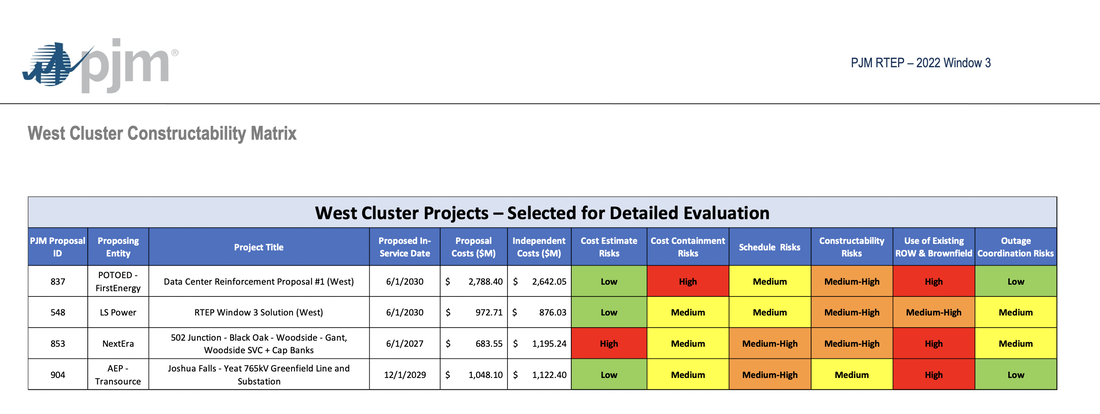Select proposal ID cell 548
1100x414 pixels.
(58, 312)
